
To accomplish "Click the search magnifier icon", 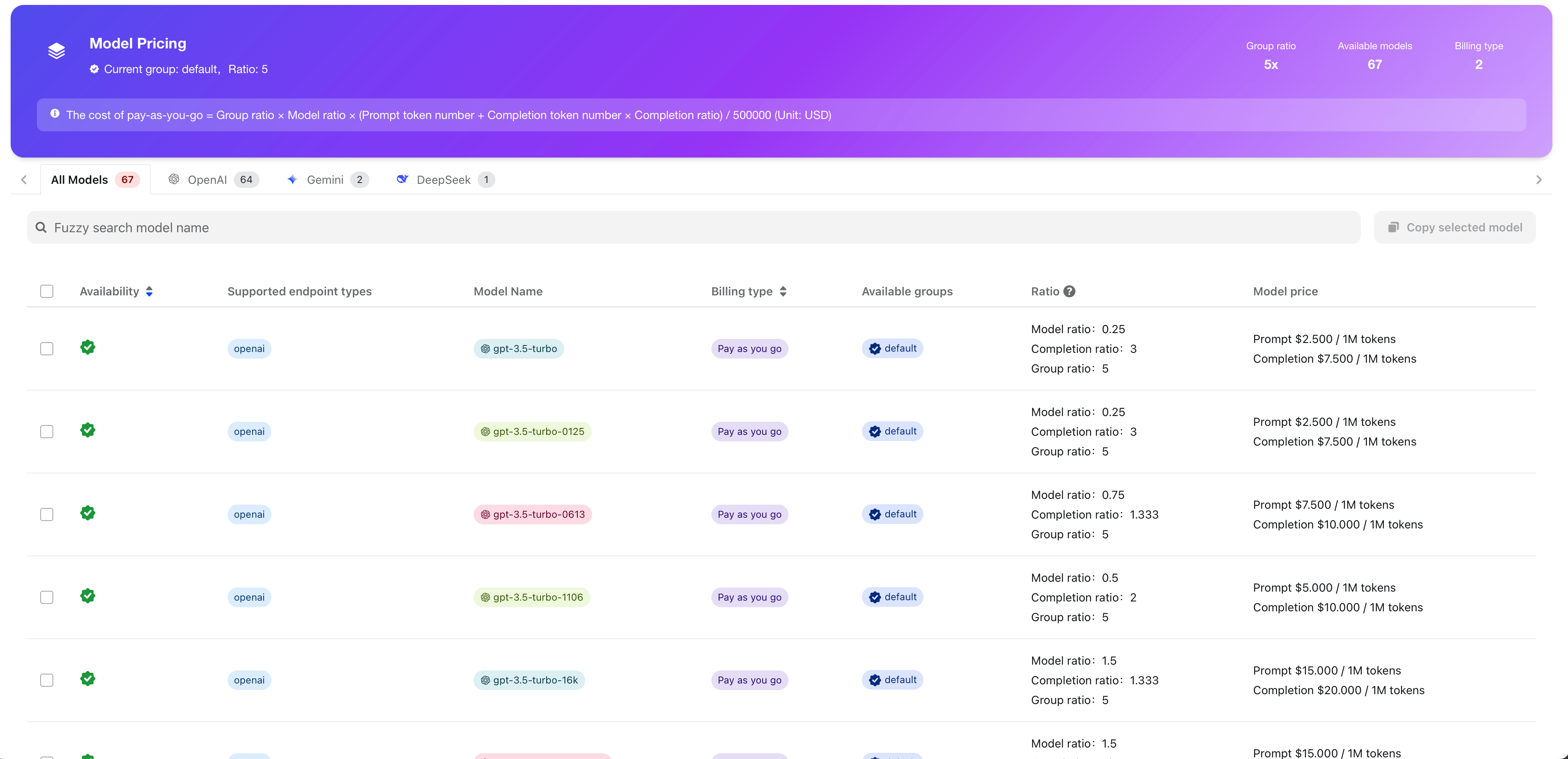I will click(41, 227).
